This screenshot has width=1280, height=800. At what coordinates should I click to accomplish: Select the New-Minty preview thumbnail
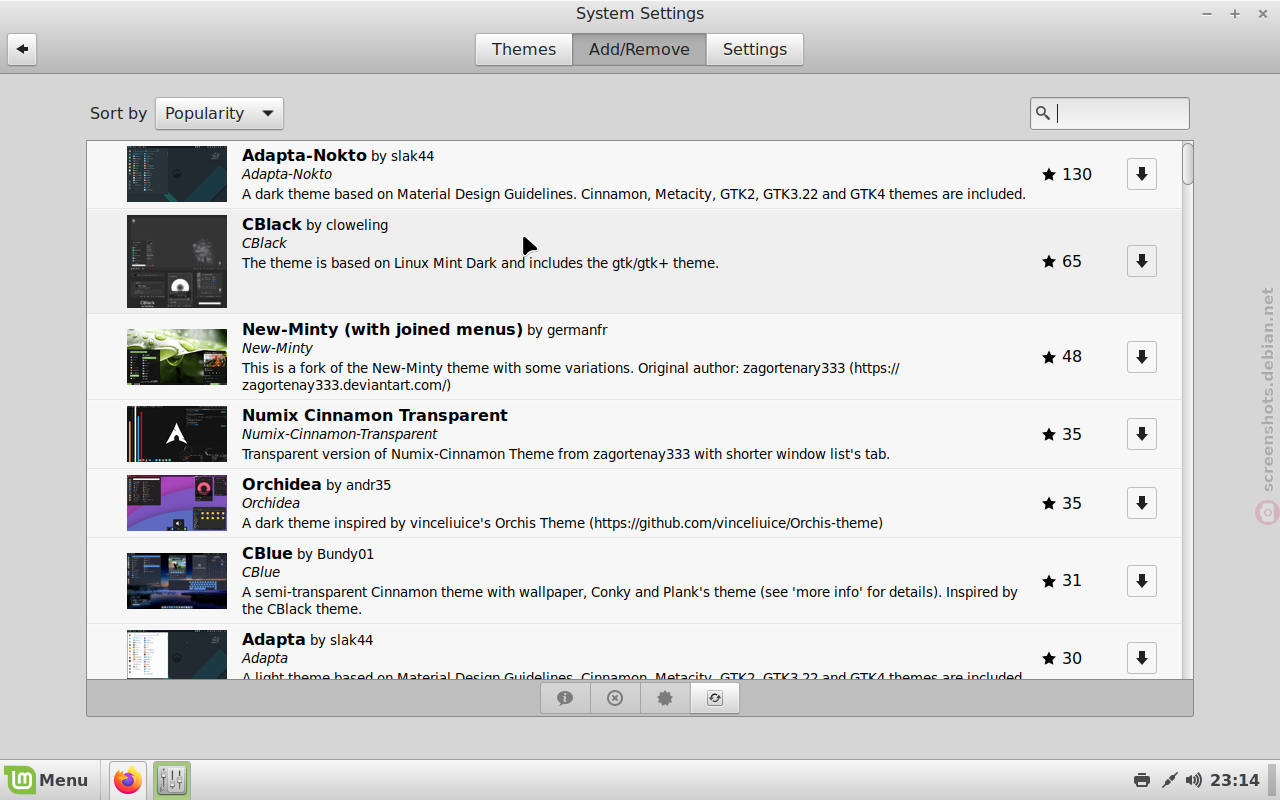click(x=177, y=357)
